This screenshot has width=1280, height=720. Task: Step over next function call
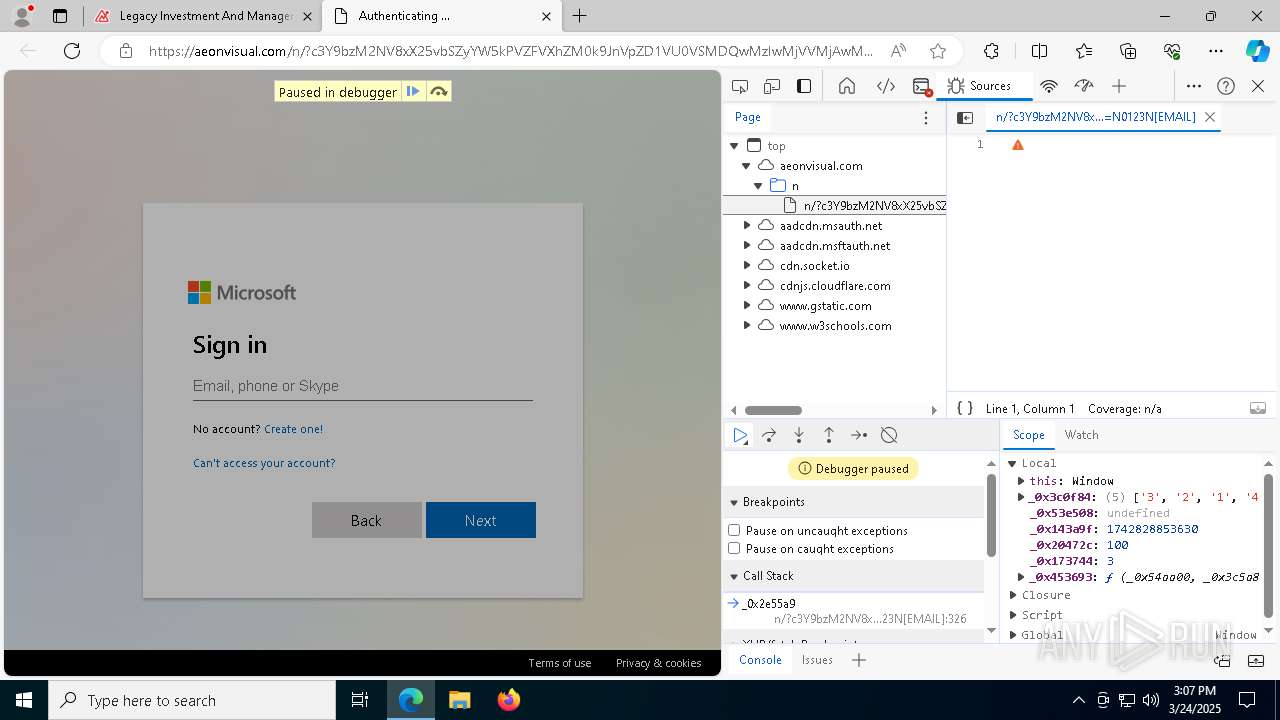coord(769,435)
